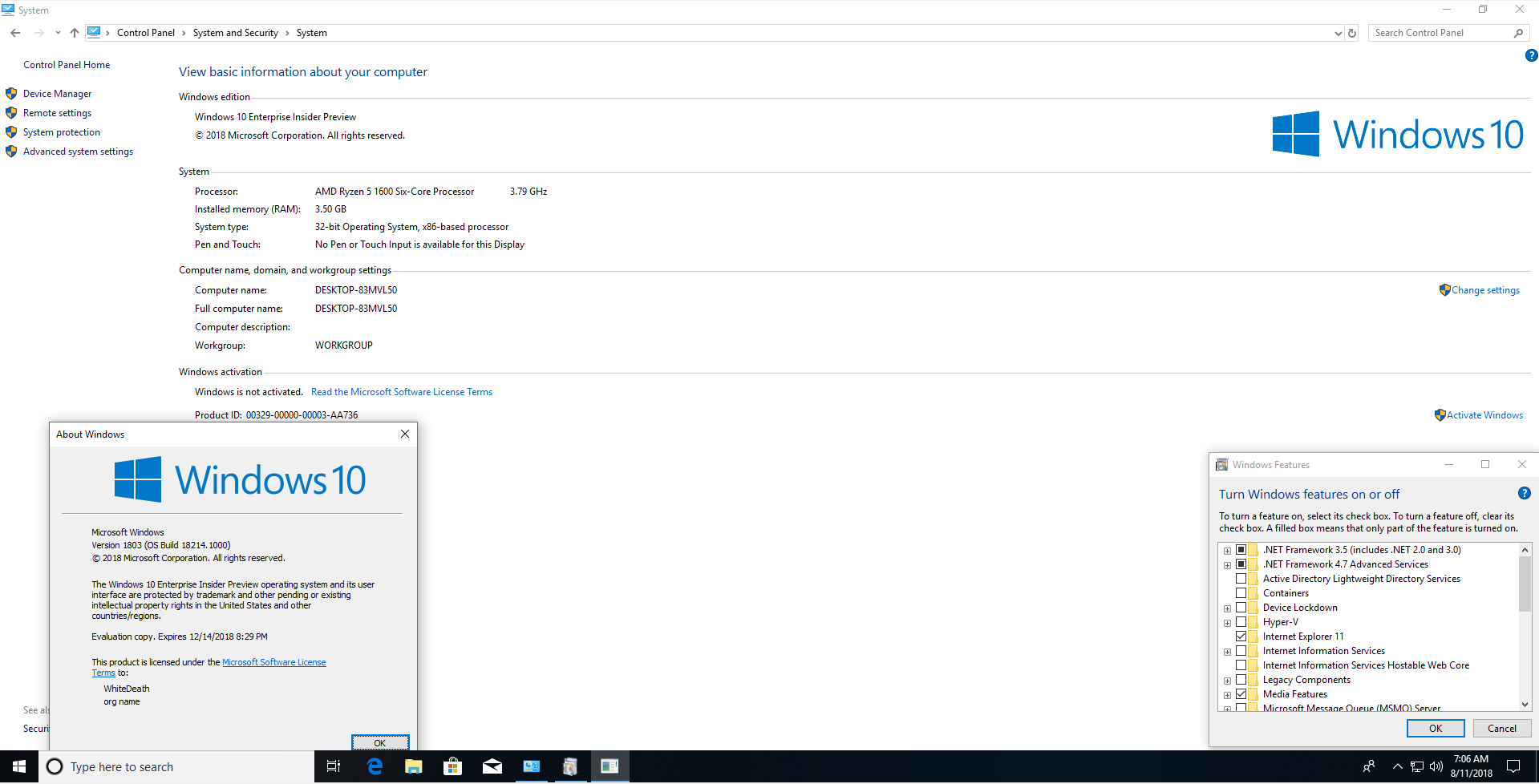Click Change settings for computer name
The width and height of the screenshot is (1539, 784).
(1485, 290)
